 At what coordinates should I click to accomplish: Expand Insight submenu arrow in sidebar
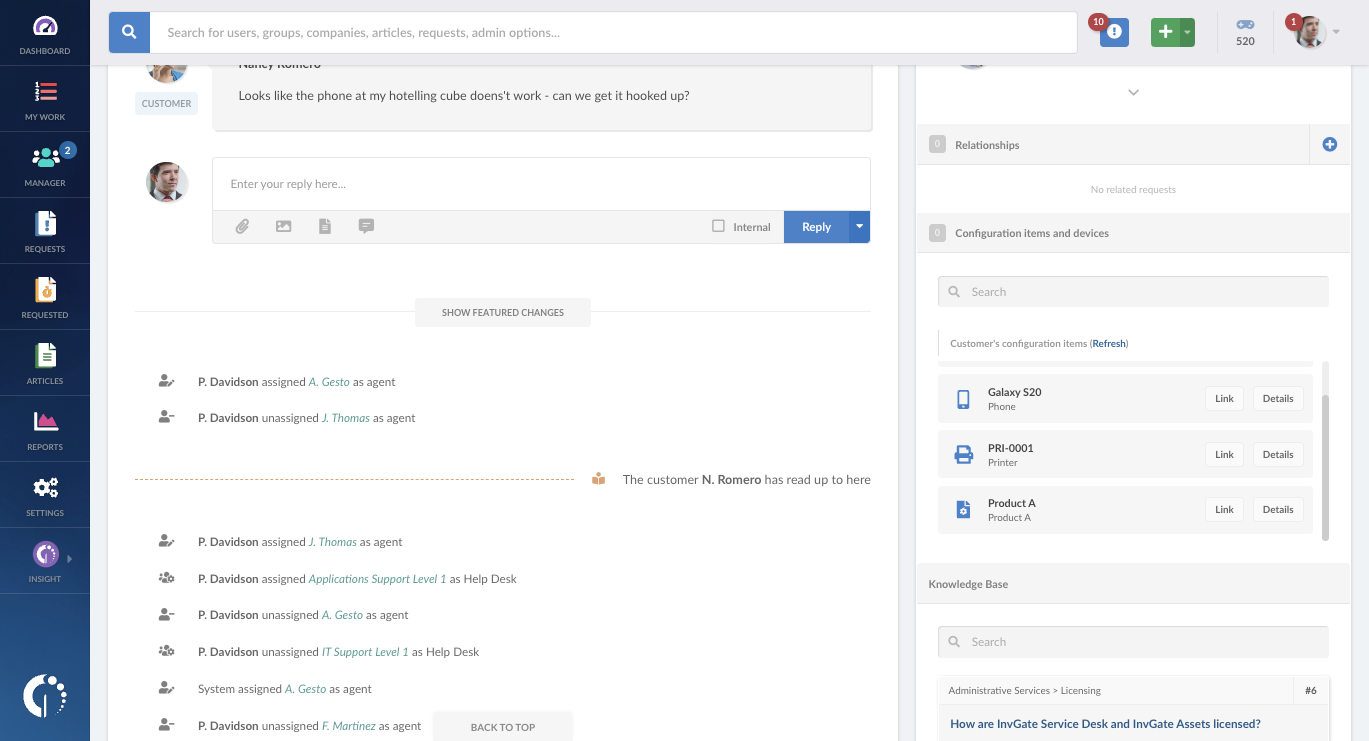click(69, 559)
